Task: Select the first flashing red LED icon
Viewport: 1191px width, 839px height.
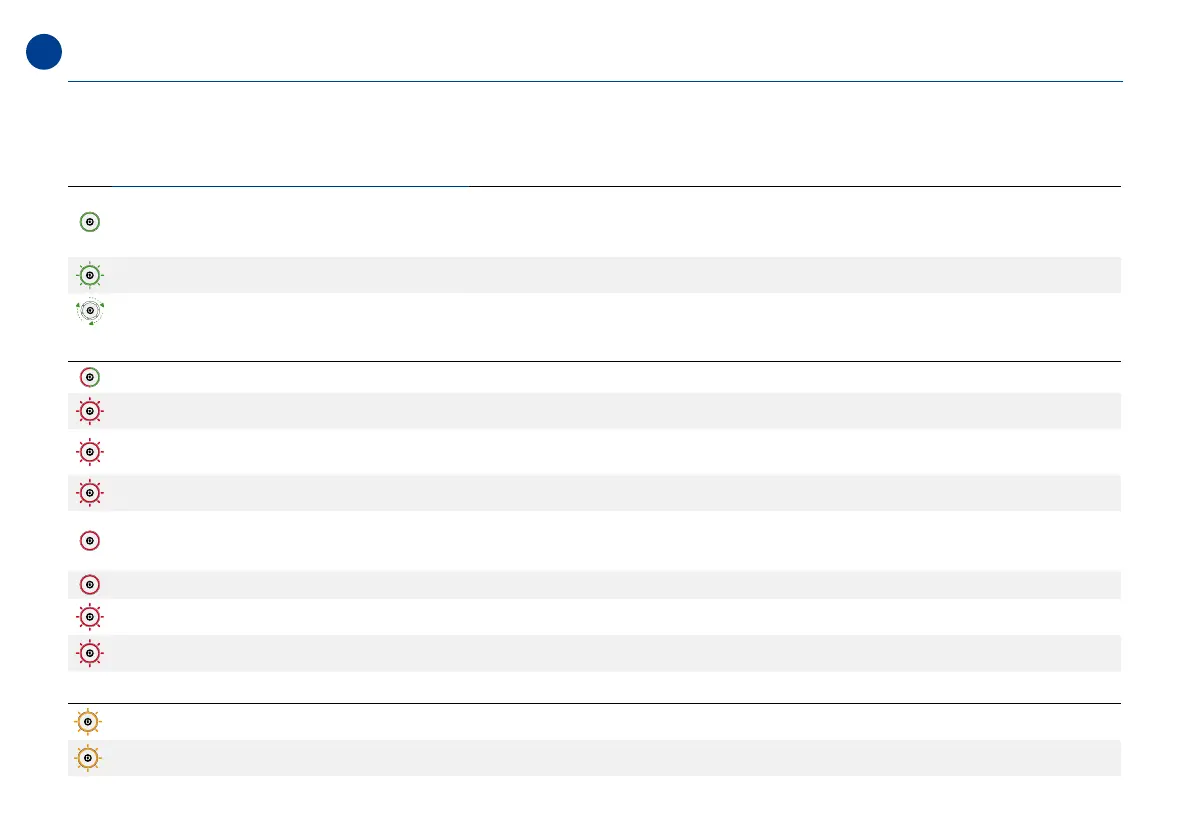Action: pos(89,411)
